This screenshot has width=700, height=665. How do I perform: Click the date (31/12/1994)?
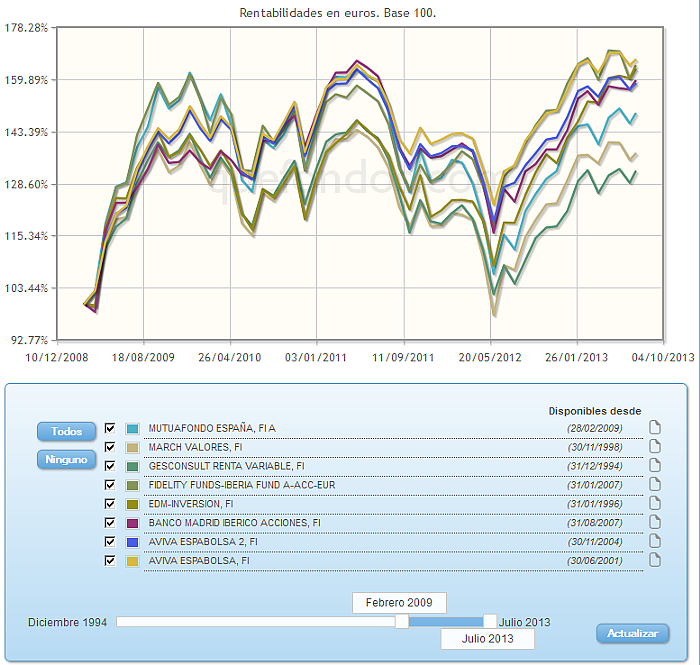pos(595,466)
